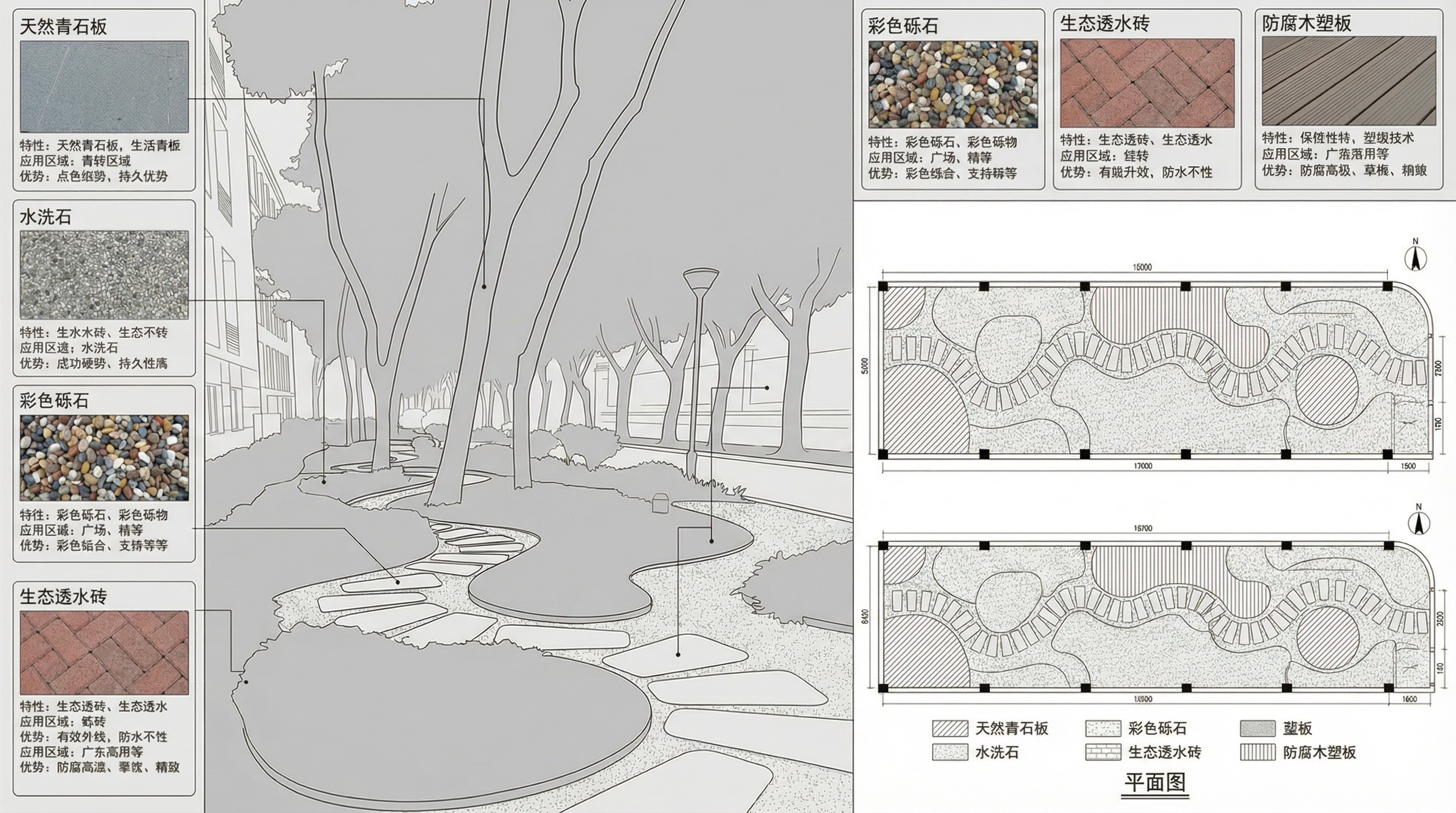Open the pebble photo in the left 彩色砾石 card
The height and width of the screenshot is (813, 1456).
pos(105,458)
